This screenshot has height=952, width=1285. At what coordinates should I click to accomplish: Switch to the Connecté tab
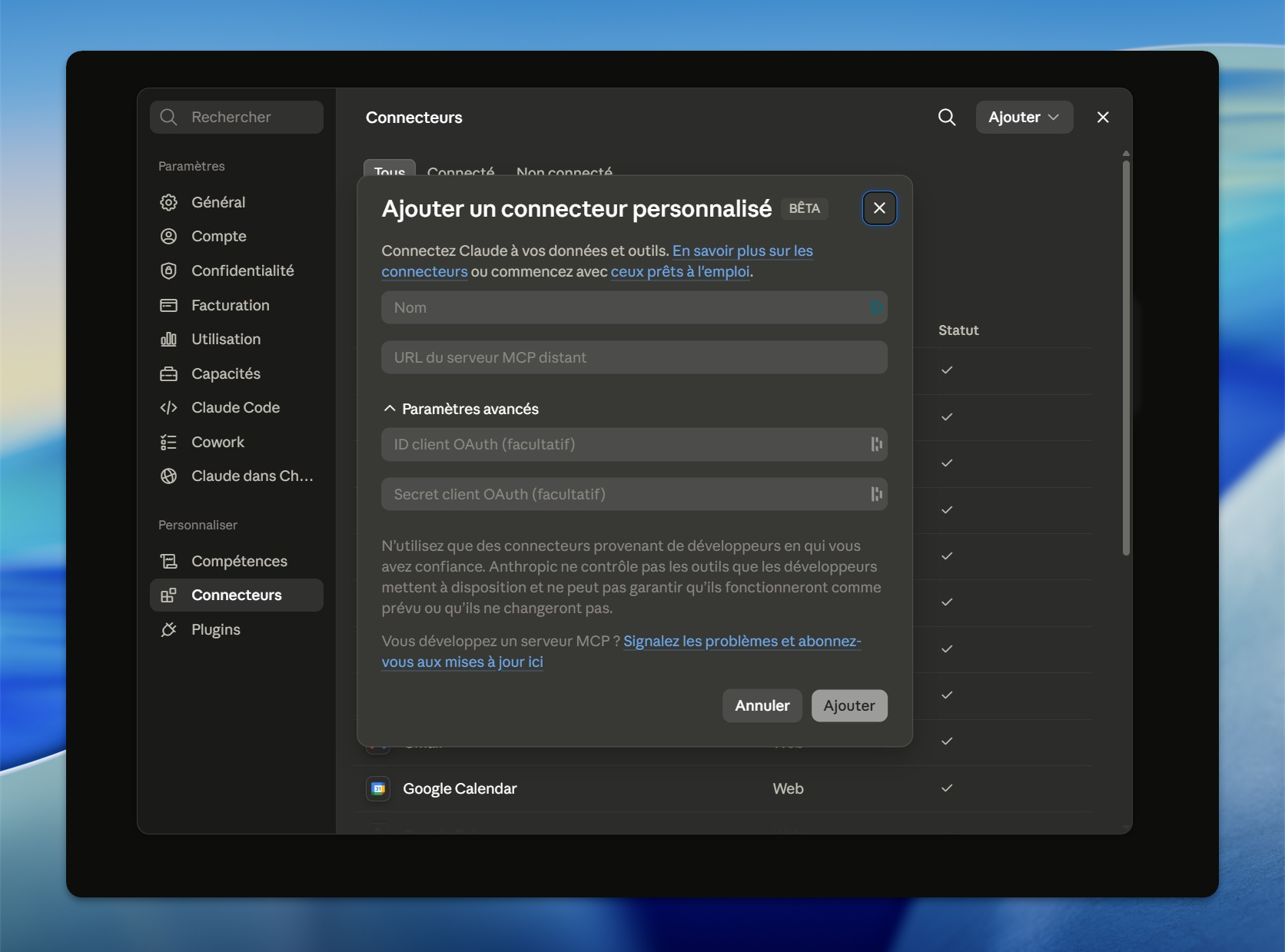coord(461,171)
